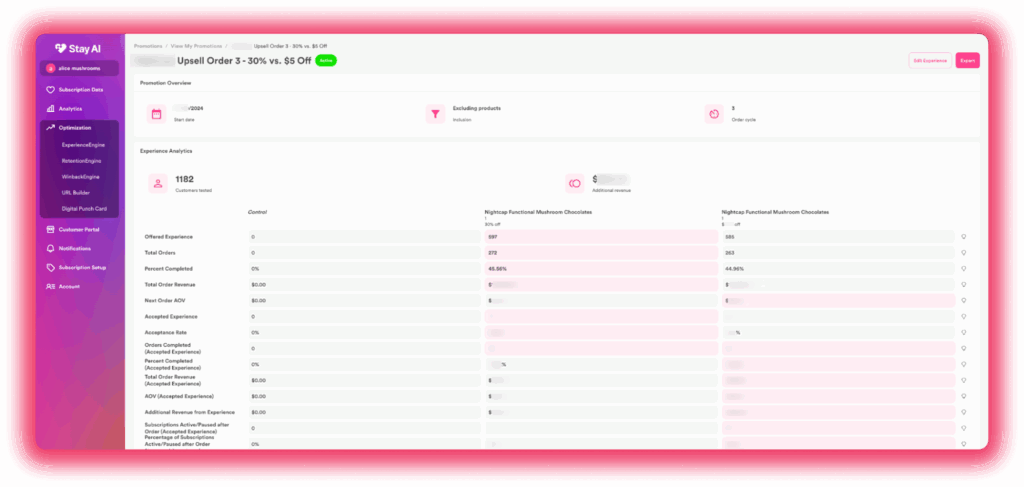Open ExperienceEngine under Optimization
The image size is (1024, 487).
[x=83, y=145]
